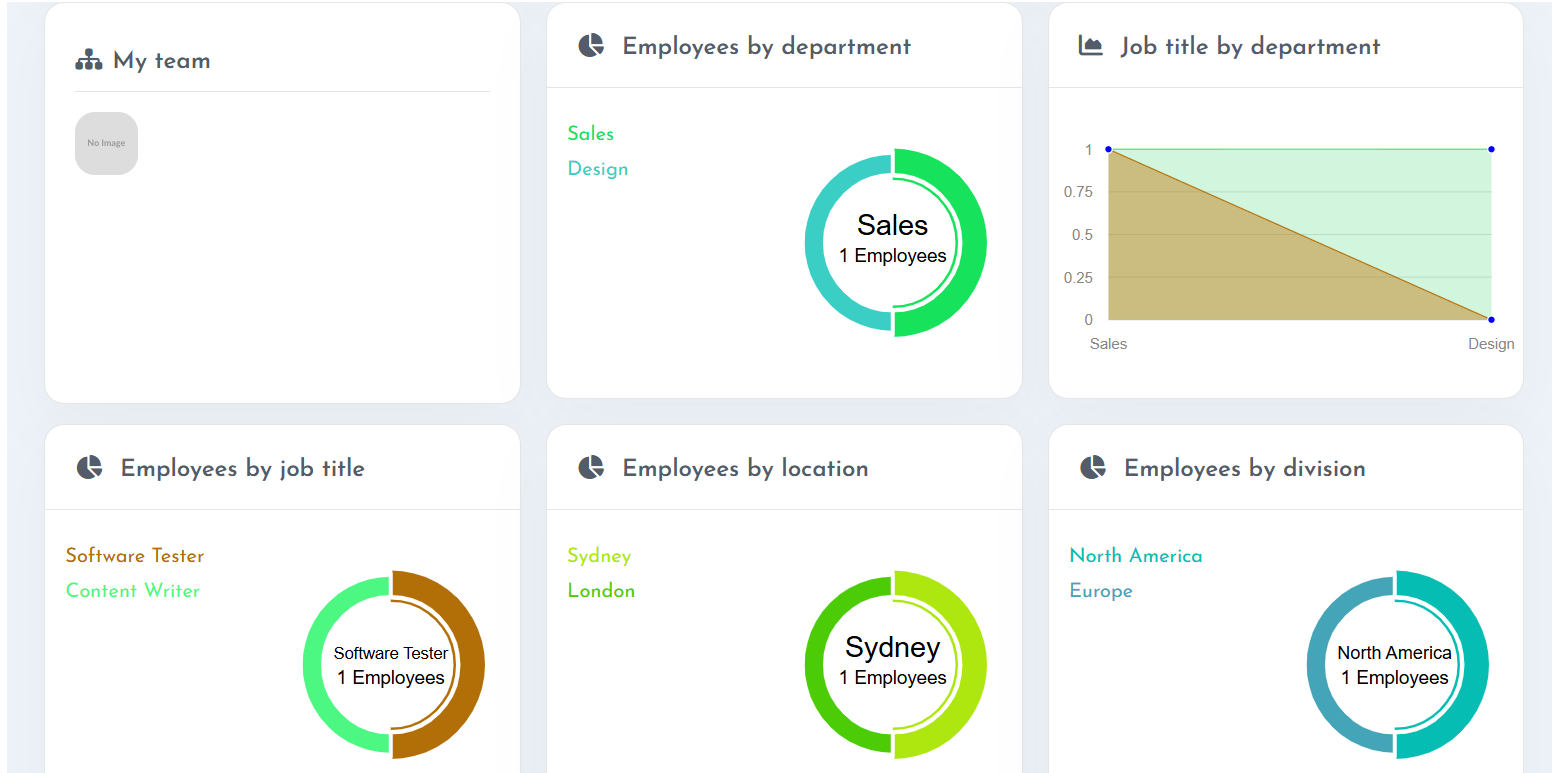
Task: Toggle the Sales legend in department chart
Action: point(591,134)
